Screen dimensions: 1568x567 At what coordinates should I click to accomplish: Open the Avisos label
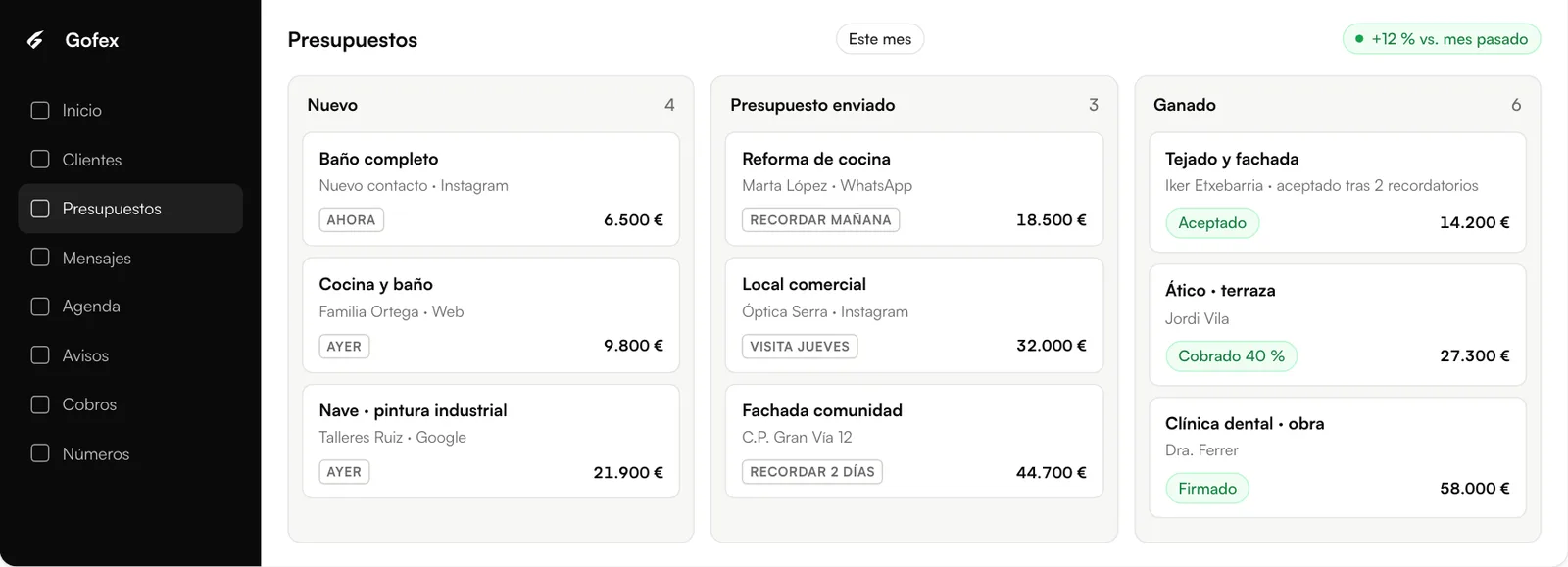[x=85, y=356]
